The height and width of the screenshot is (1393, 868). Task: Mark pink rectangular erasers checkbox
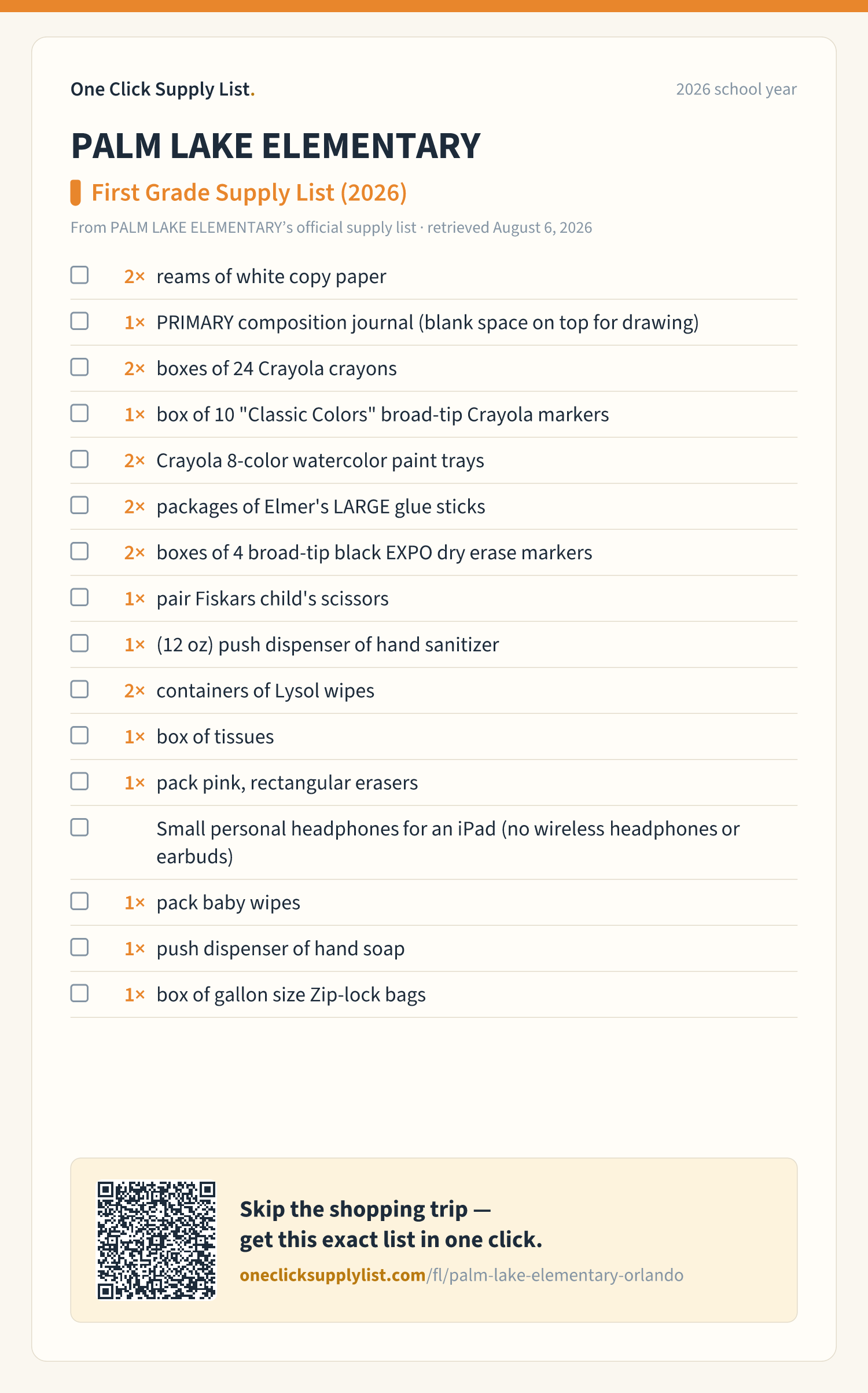79,781
